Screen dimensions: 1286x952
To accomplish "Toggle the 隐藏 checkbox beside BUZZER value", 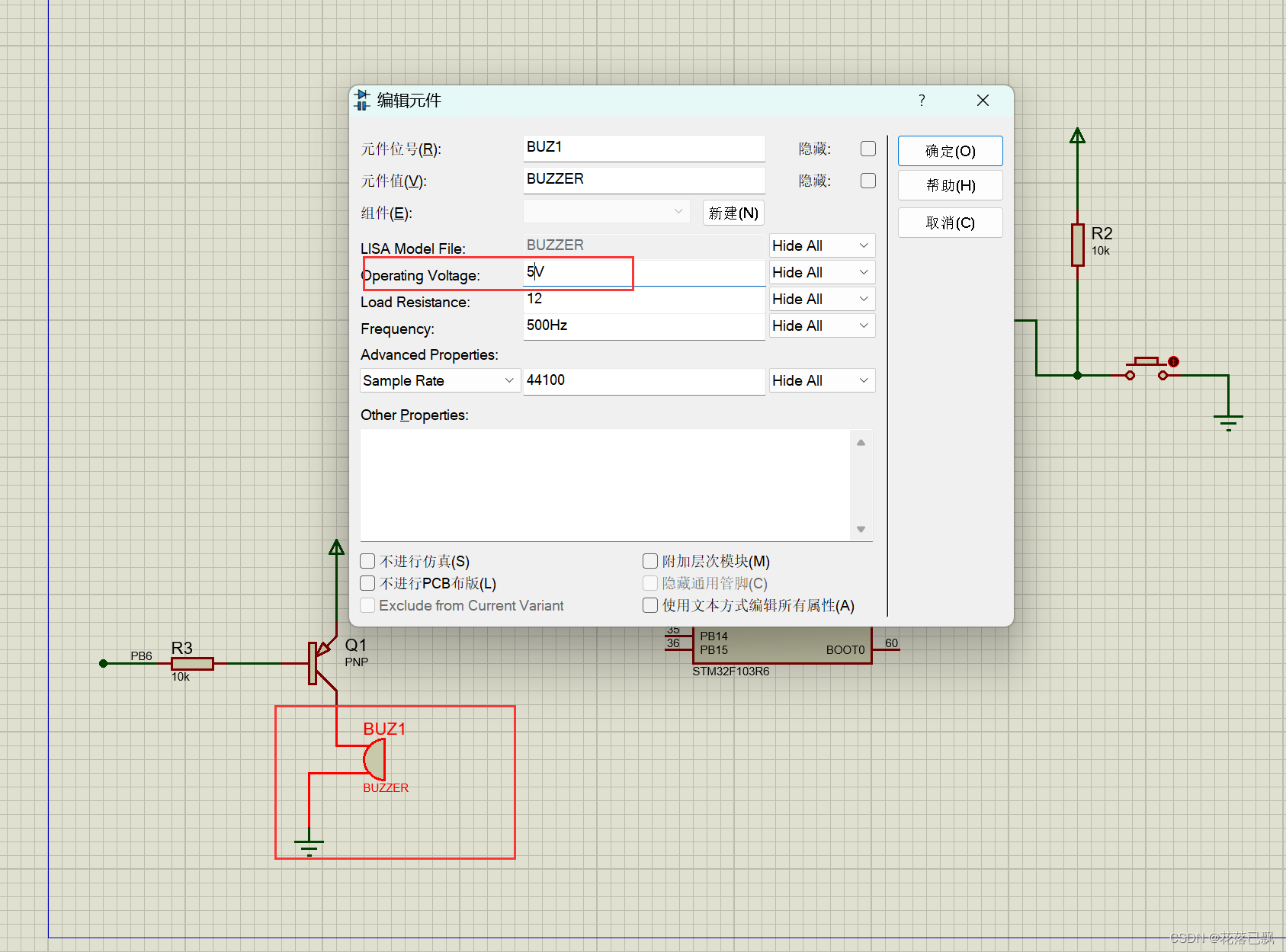I will 868,181.
